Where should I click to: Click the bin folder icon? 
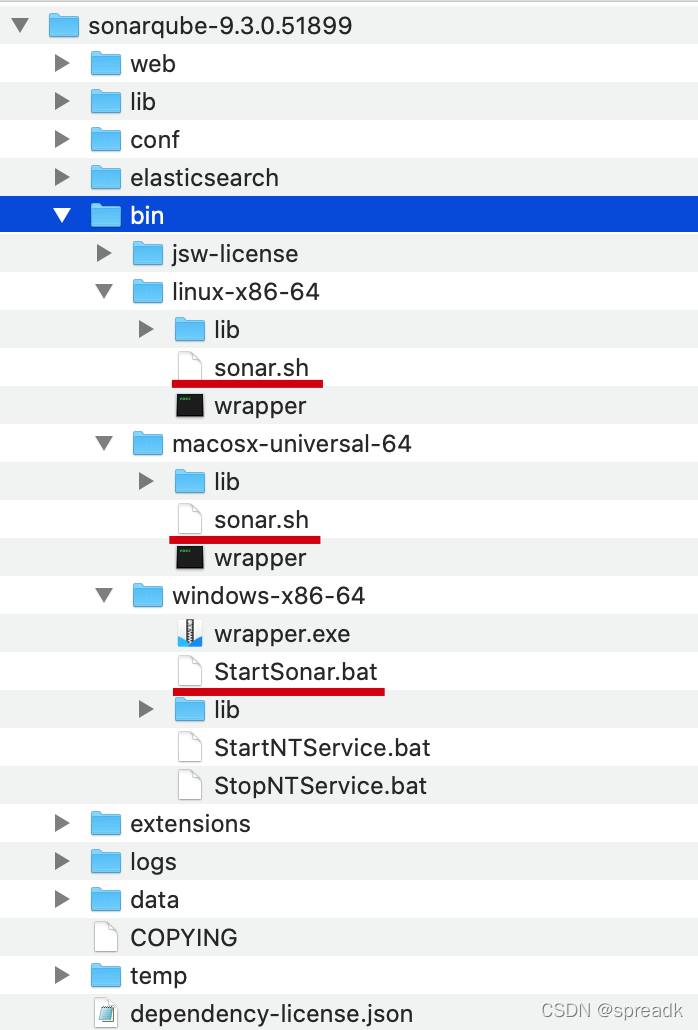click(x=106, y=215)
